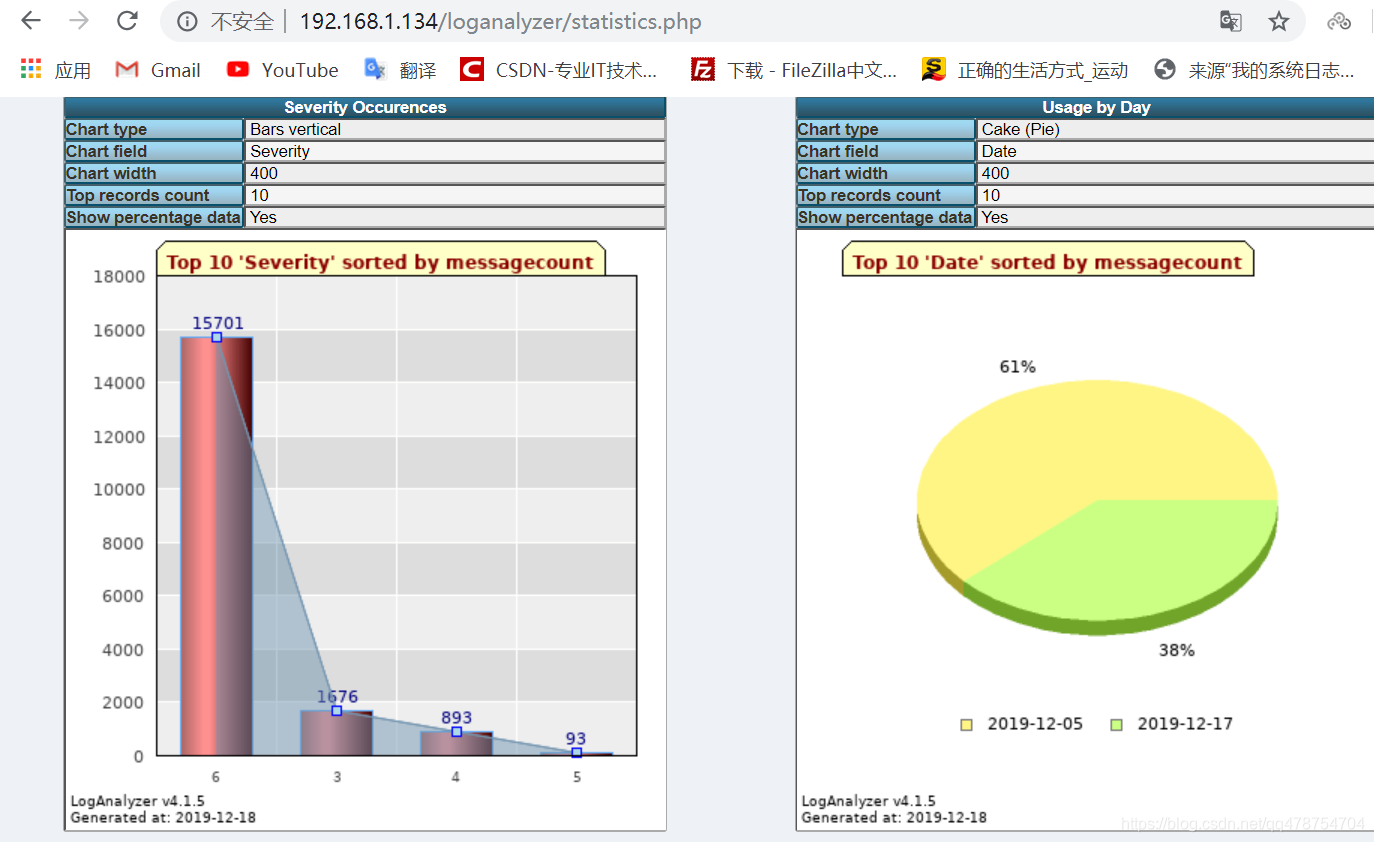
Task: Open the 正确的生活方式_运动 bookmark
Action: pos(1025,69)
